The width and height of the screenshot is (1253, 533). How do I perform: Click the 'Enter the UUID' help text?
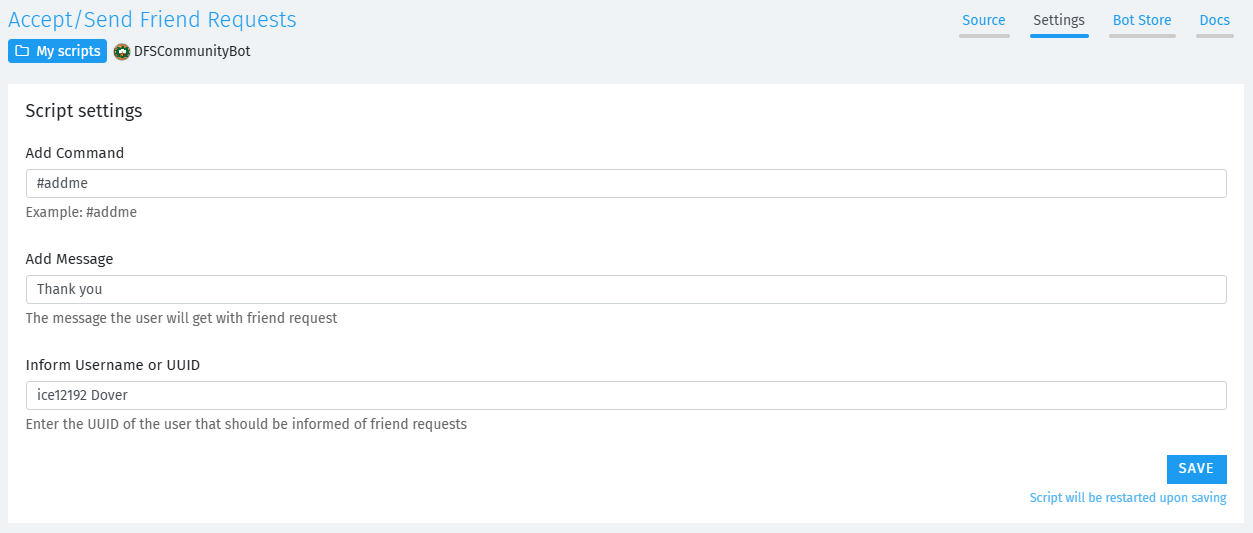coord(247,424)
